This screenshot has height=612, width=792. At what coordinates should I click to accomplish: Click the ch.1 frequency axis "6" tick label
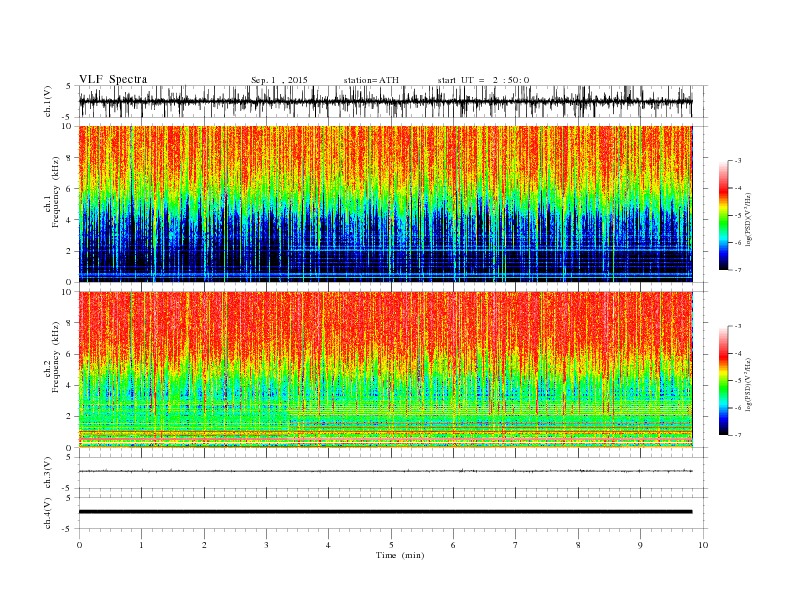pyautogui.click(x=69, y=188)
